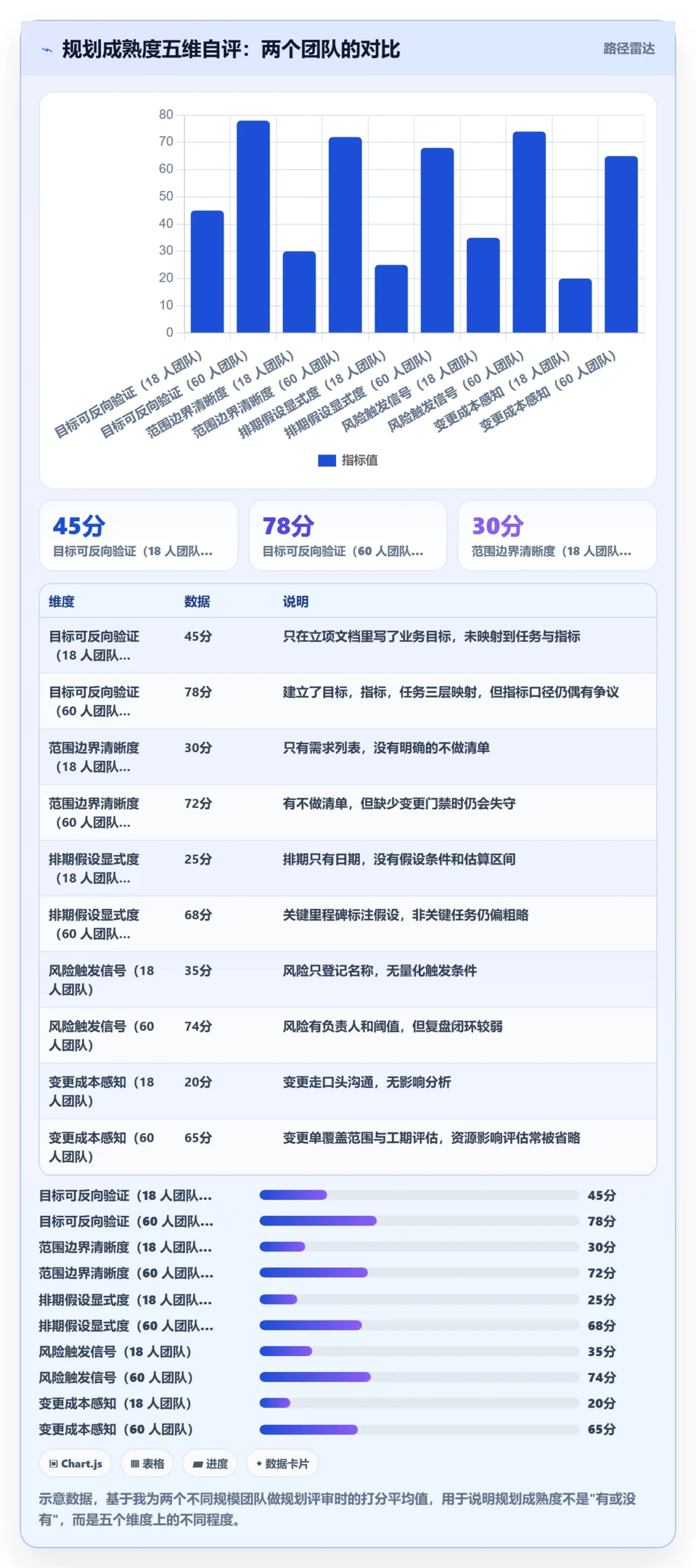Select table cell 变更单覆盖范围与工期评估，资源影响评估常被省略
The image size is (696, 1568).
[432, 1138]
